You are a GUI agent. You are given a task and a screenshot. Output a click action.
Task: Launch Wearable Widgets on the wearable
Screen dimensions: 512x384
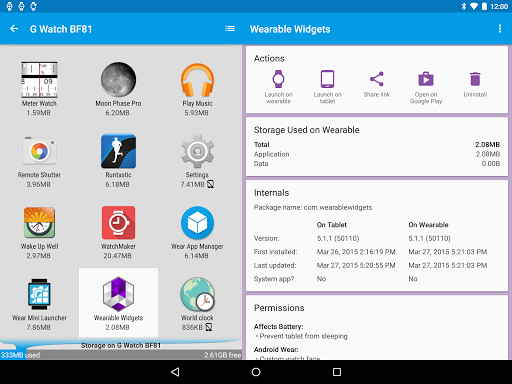(278, 87)
